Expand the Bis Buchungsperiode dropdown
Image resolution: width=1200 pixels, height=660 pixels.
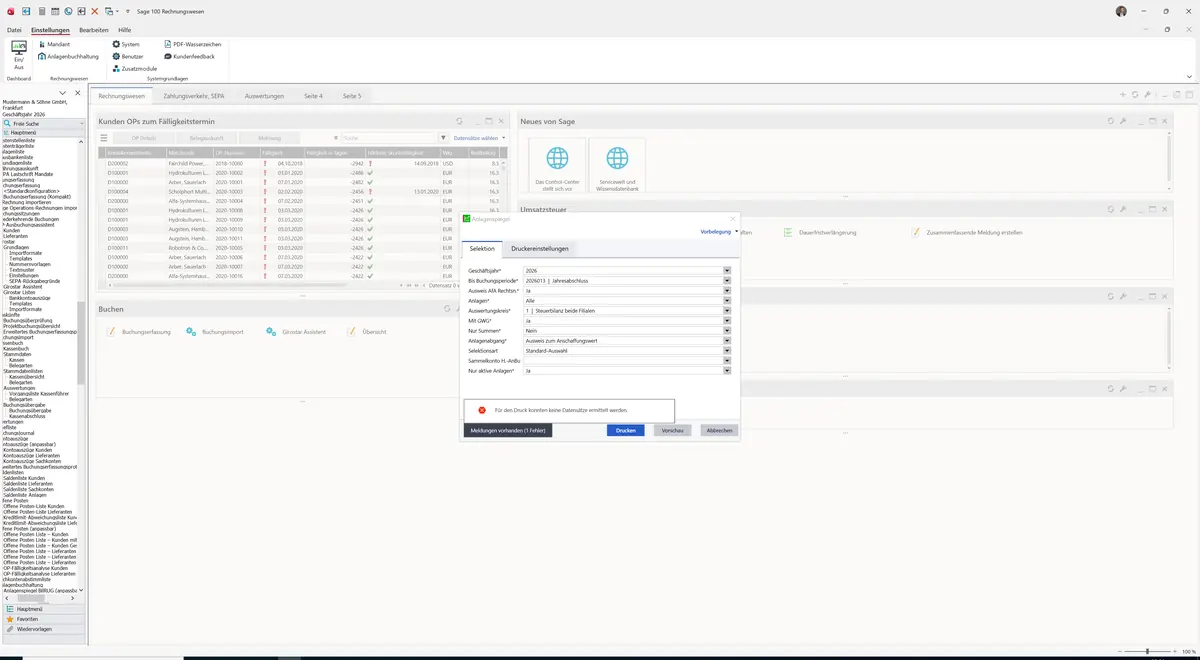pos(727,281)
